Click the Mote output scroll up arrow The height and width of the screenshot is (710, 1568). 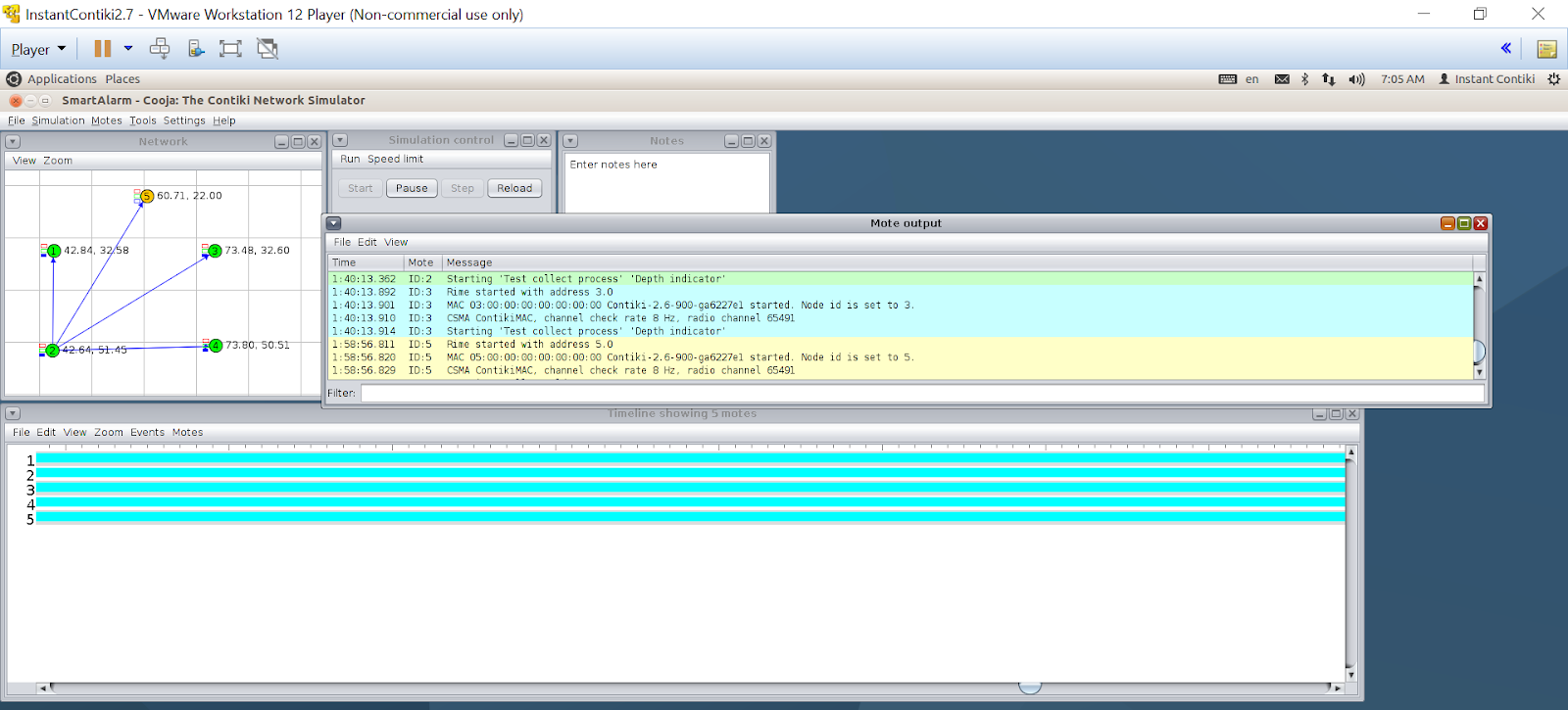coord(1480,279)
